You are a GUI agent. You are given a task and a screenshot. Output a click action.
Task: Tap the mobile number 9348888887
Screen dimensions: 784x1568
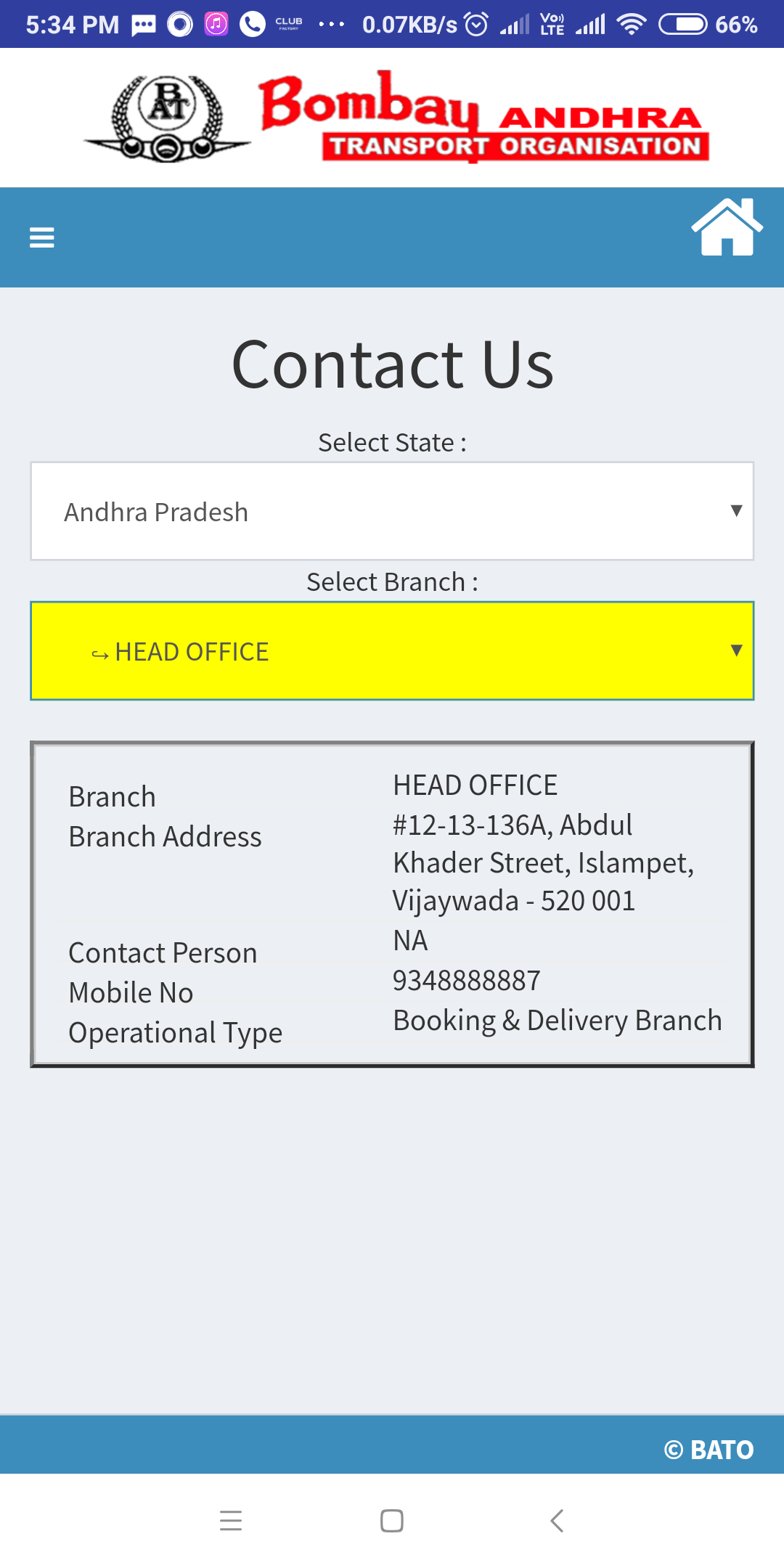coord(467,981)
